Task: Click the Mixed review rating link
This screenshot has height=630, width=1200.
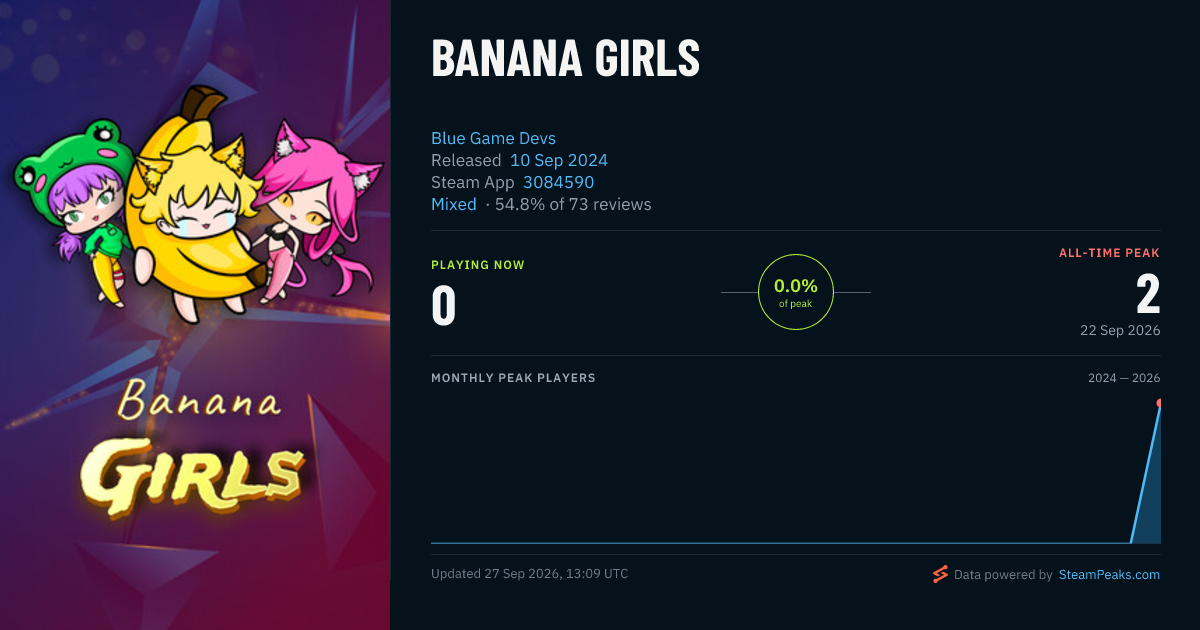Action: click(x=454, y=204)
